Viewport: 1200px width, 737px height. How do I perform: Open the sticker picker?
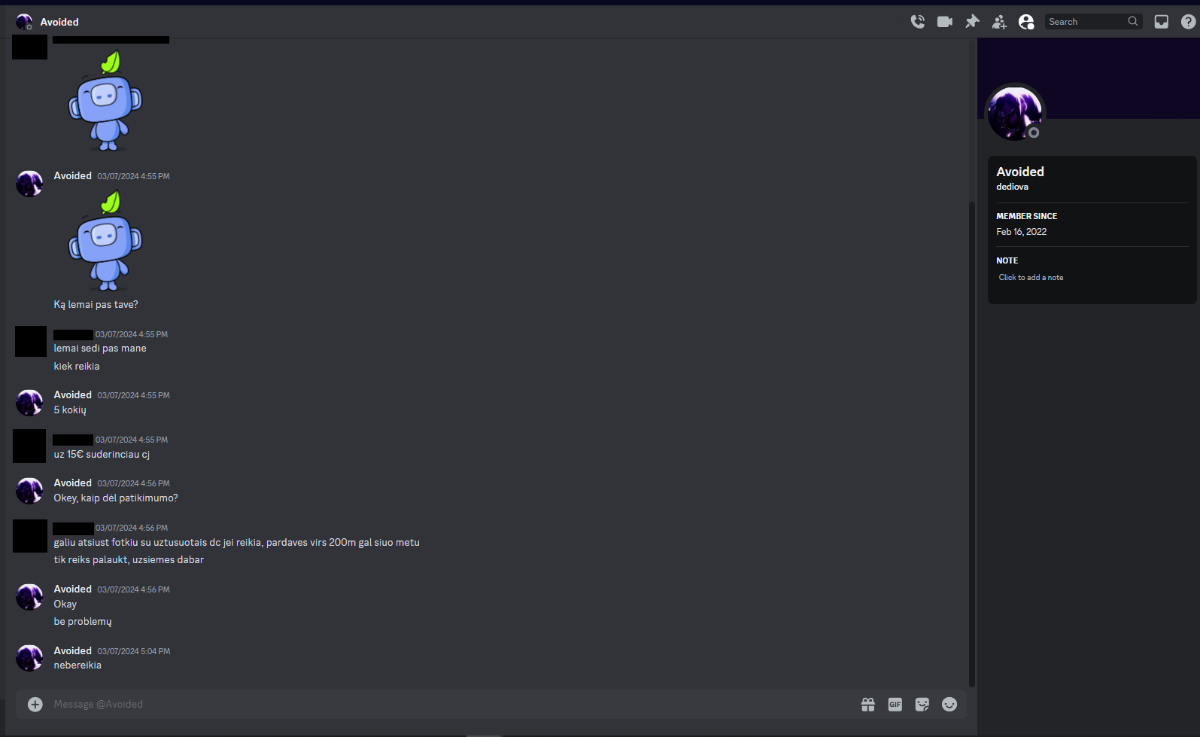(x=922, y=704)
